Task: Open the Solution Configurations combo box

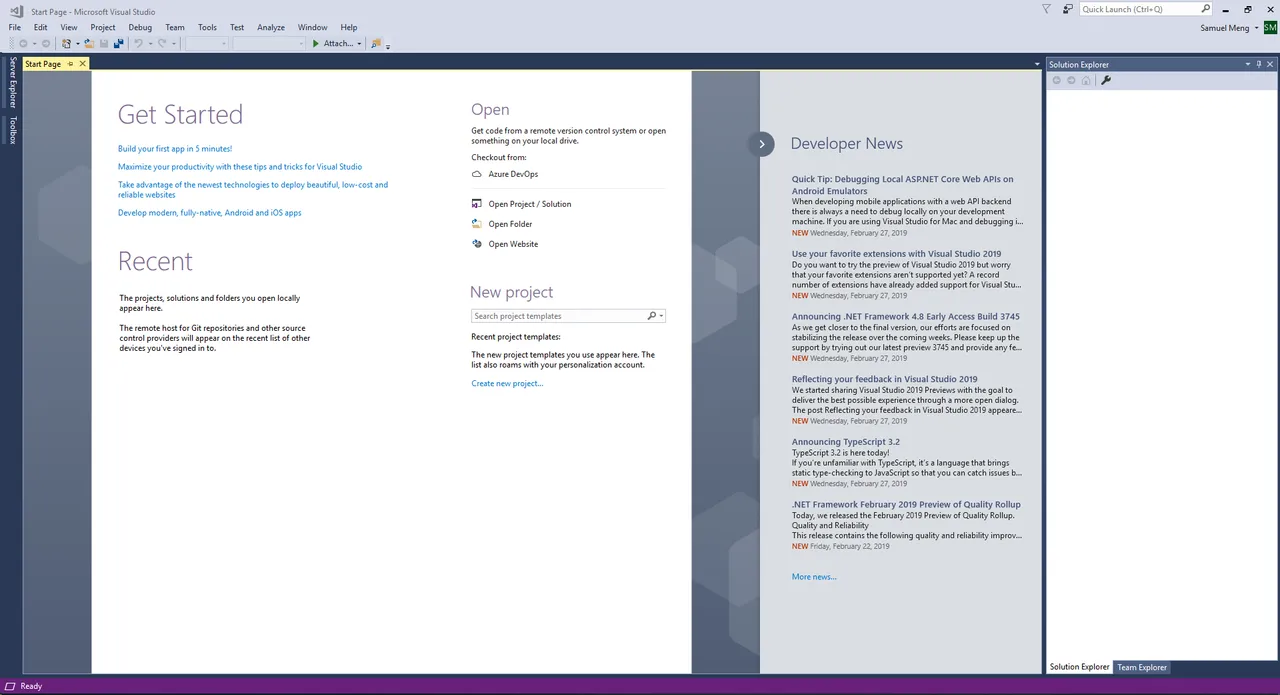Action: pyautogui.click(x=207, y=44)
